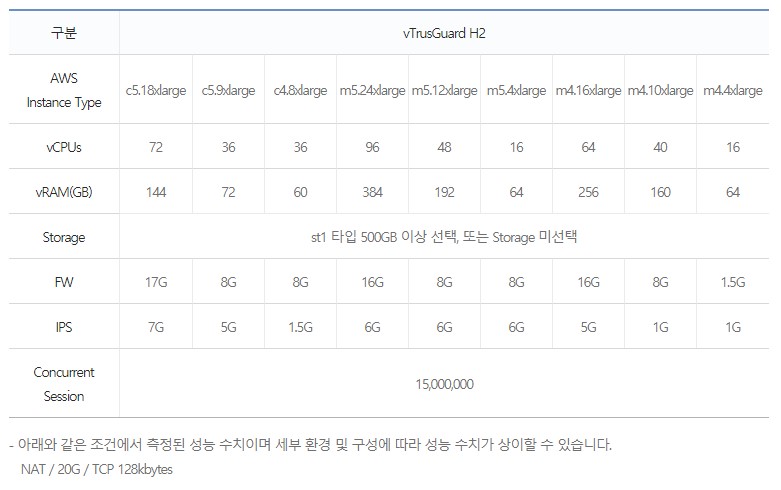
Task: Select FW value '8G' under m5.12xlarge
Action: (x=444, y=282)
